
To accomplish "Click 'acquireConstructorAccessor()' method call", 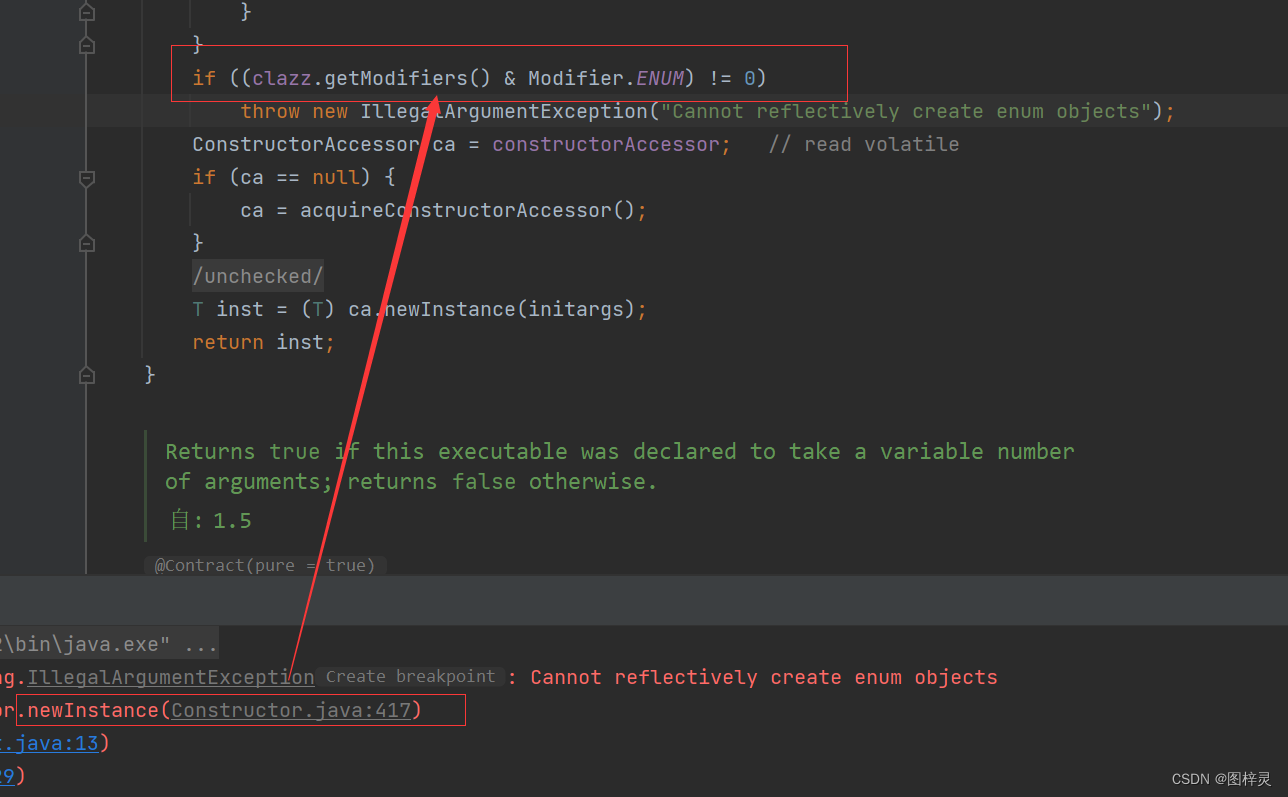I will click(x=468, y=210).
